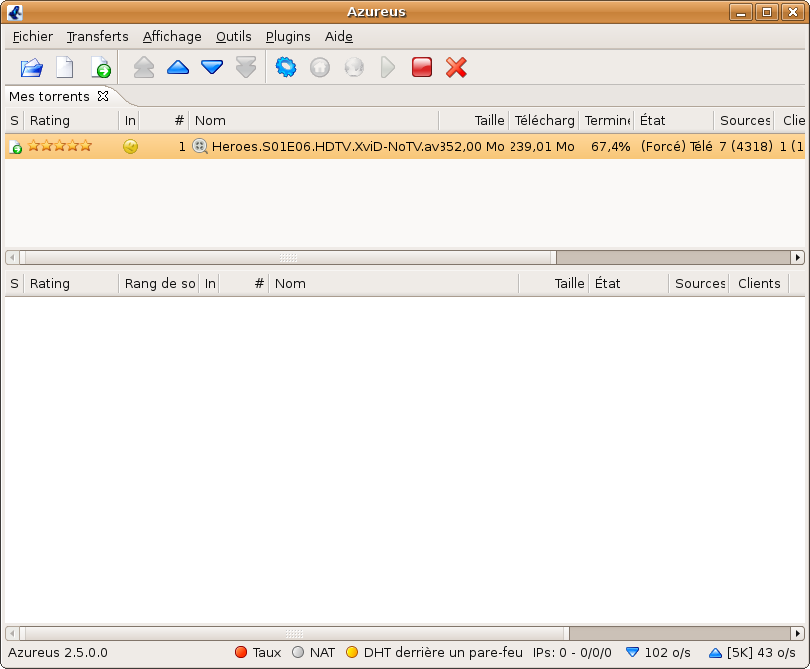
Task: Remove torrent with red X icon
Action: (x=456, y=68)
